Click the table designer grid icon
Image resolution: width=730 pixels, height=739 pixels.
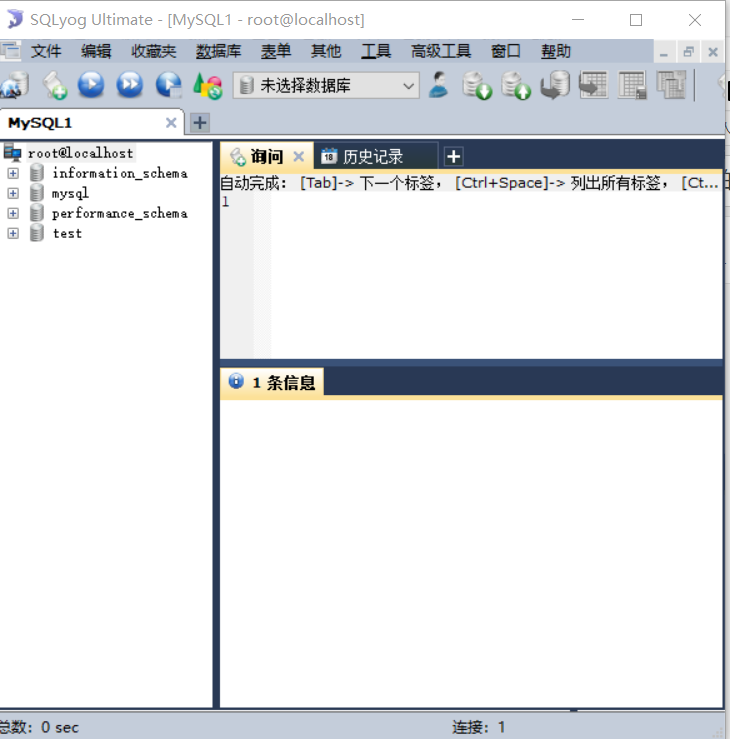(632, 85)
